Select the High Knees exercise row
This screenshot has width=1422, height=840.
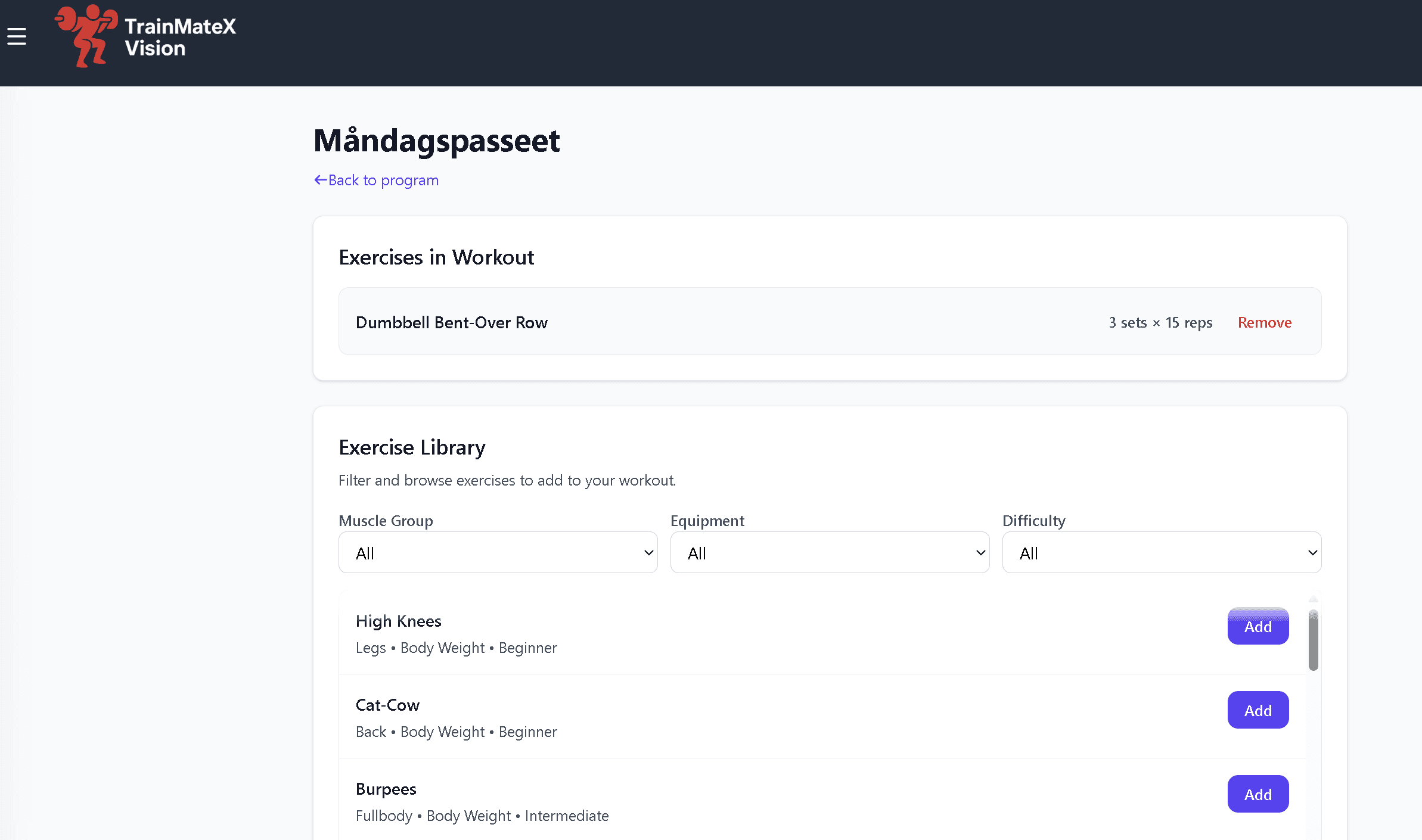(715, 633)
